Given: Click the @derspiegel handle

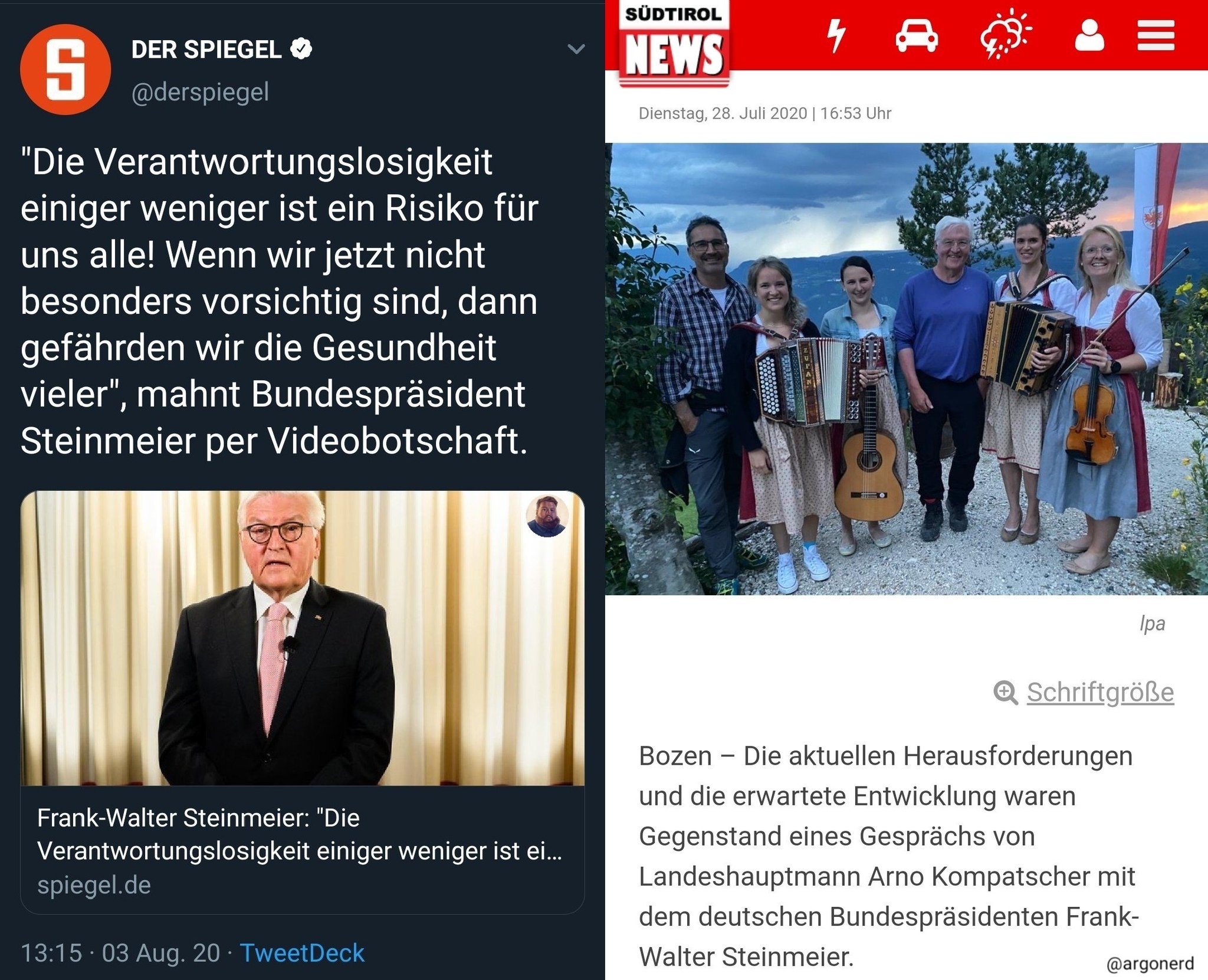Looking at the screenshot, I should point(200,93).
